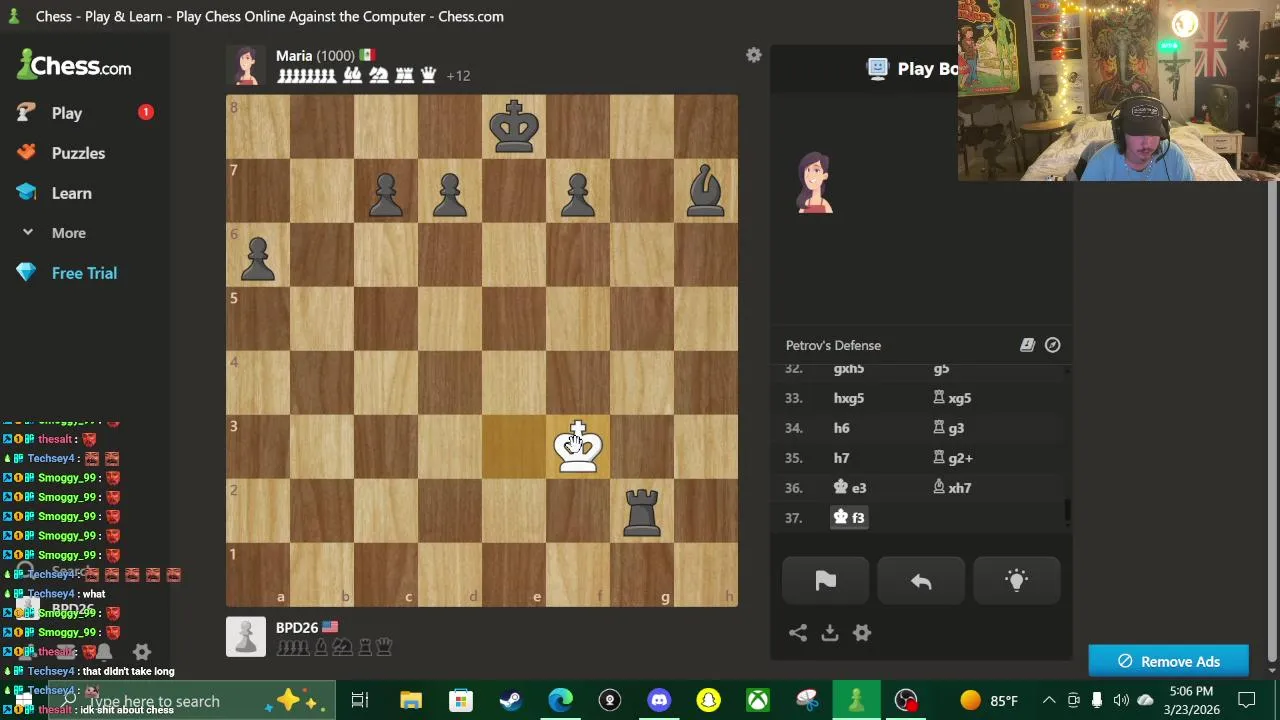Select move gxh5 in row 32
The height and width of the screenshot is (720, 1280).
[x=848, y=369]
